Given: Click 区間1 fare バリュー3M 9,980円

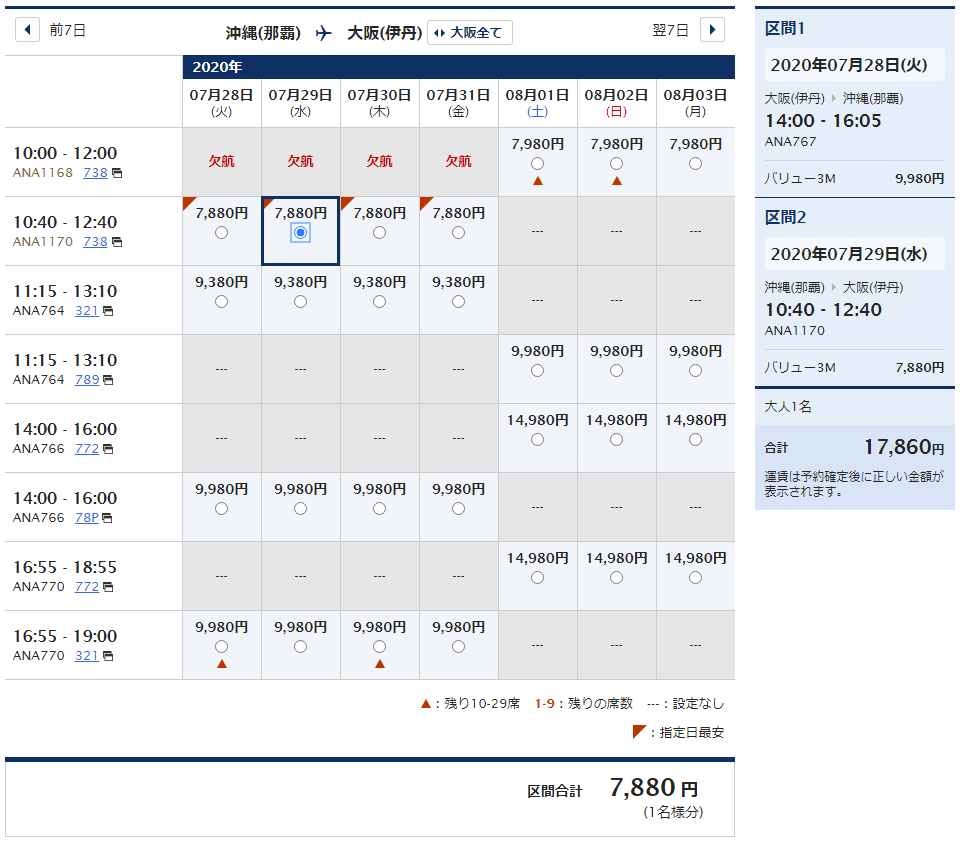Looking at the screenshot, I should [x=854, y=179].
